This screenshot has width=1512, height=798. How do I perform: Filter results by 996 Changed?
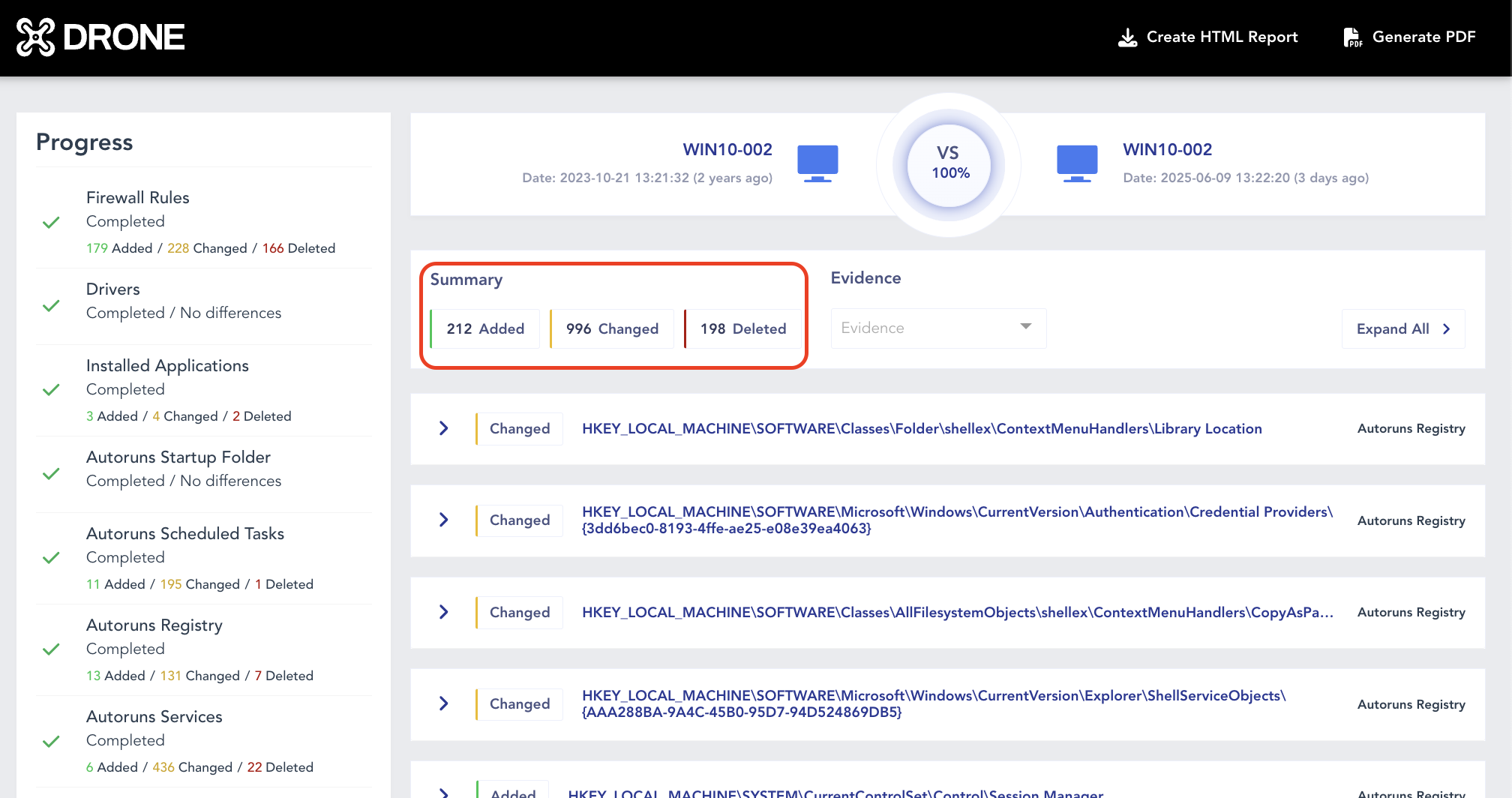coord(612,329)
